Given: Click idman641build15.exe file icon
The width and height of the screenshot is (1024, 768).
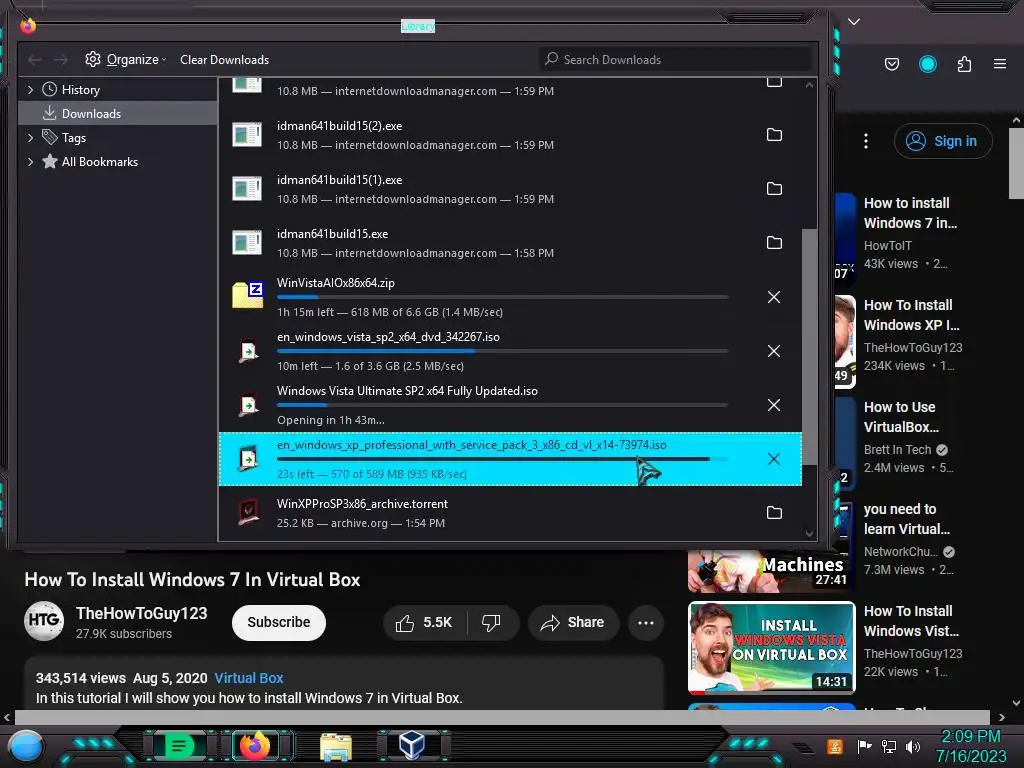Looking at the screenshot, I should (x=247, y=243).
